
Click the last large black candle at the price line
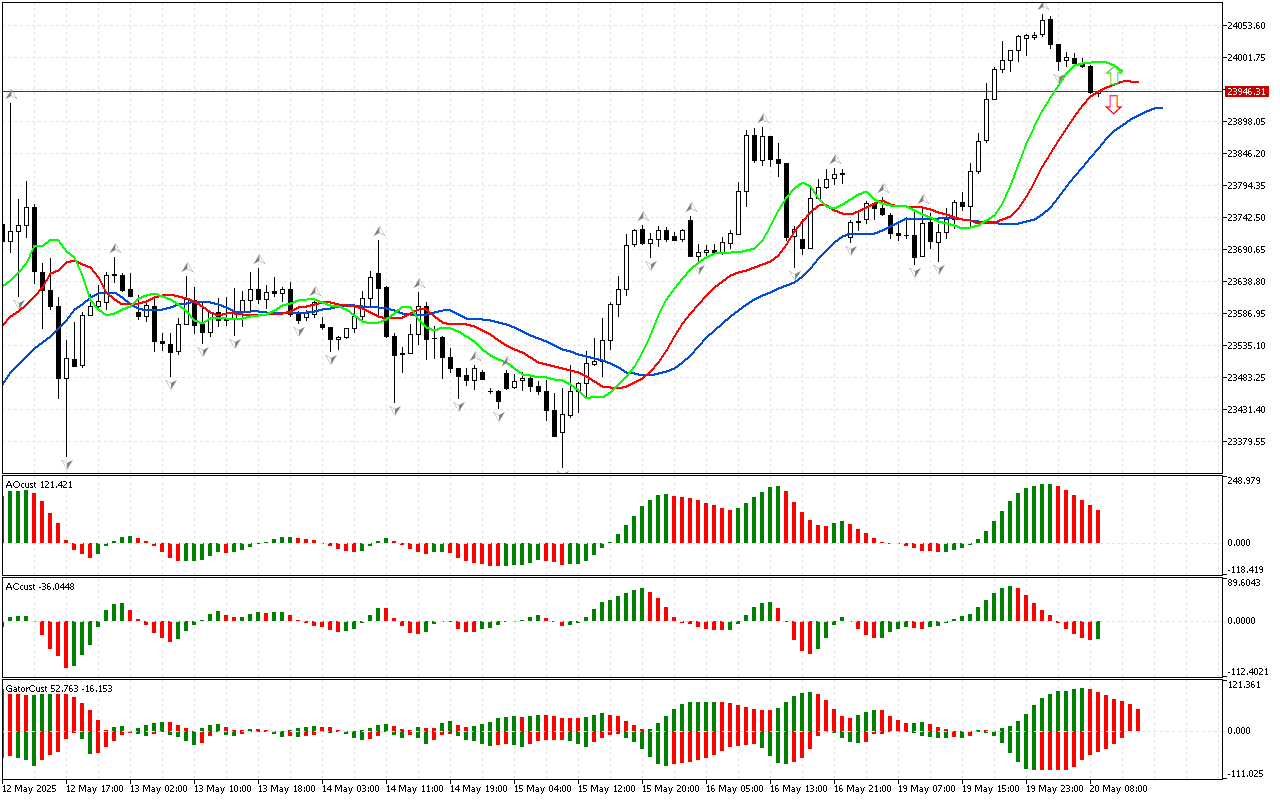tap(1090, 78)
